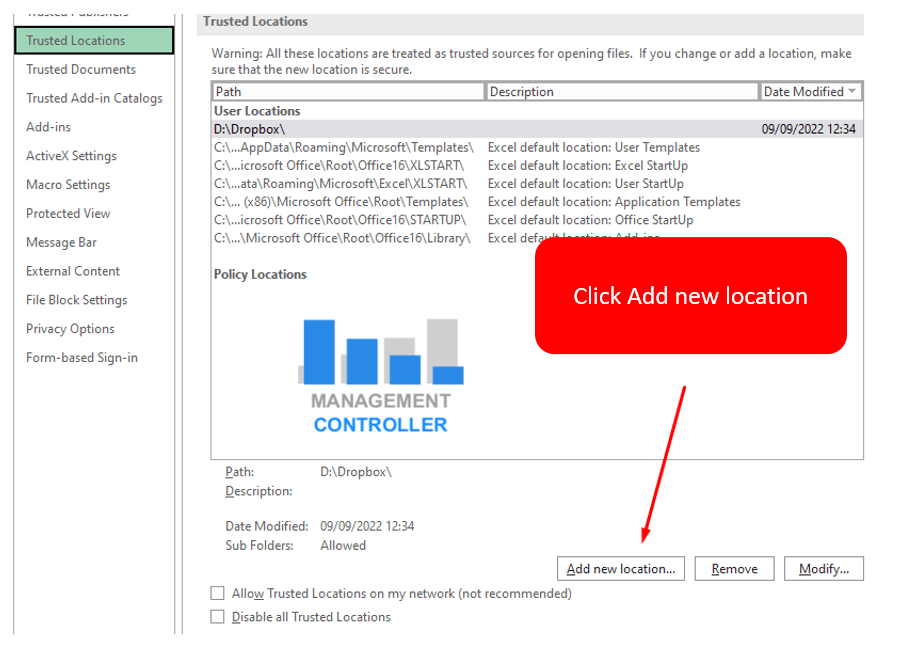Click Modify to edit the selected location
Screen dimensions: 897x661
point(823,568)
